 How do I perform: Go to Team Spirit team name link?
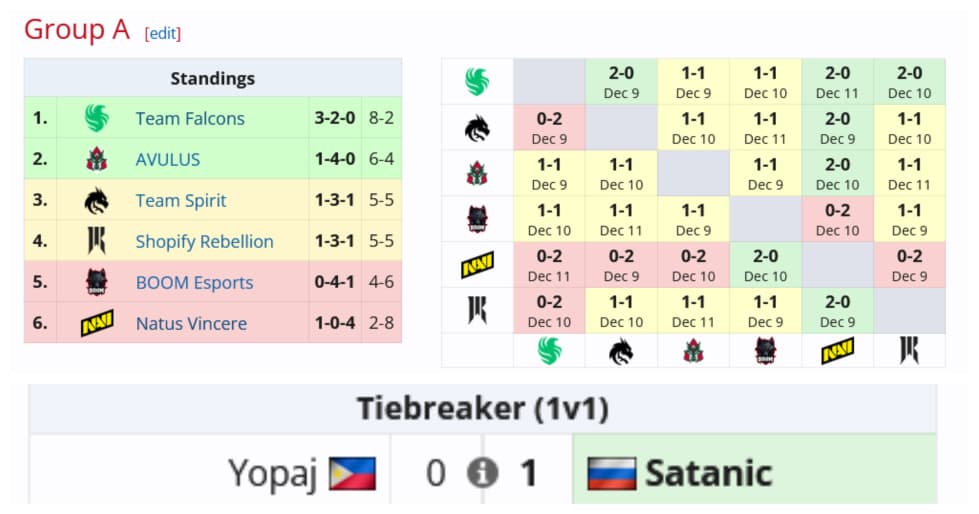click(x=181, y=201)
